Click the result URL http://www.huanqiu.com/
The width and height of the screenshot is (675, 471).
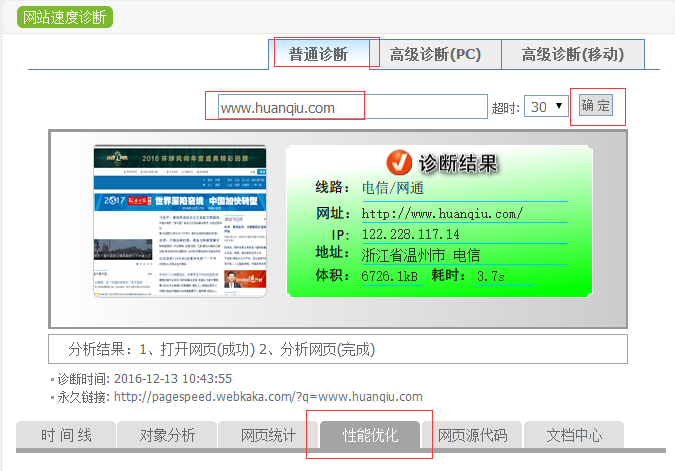[x=442, y=213]
